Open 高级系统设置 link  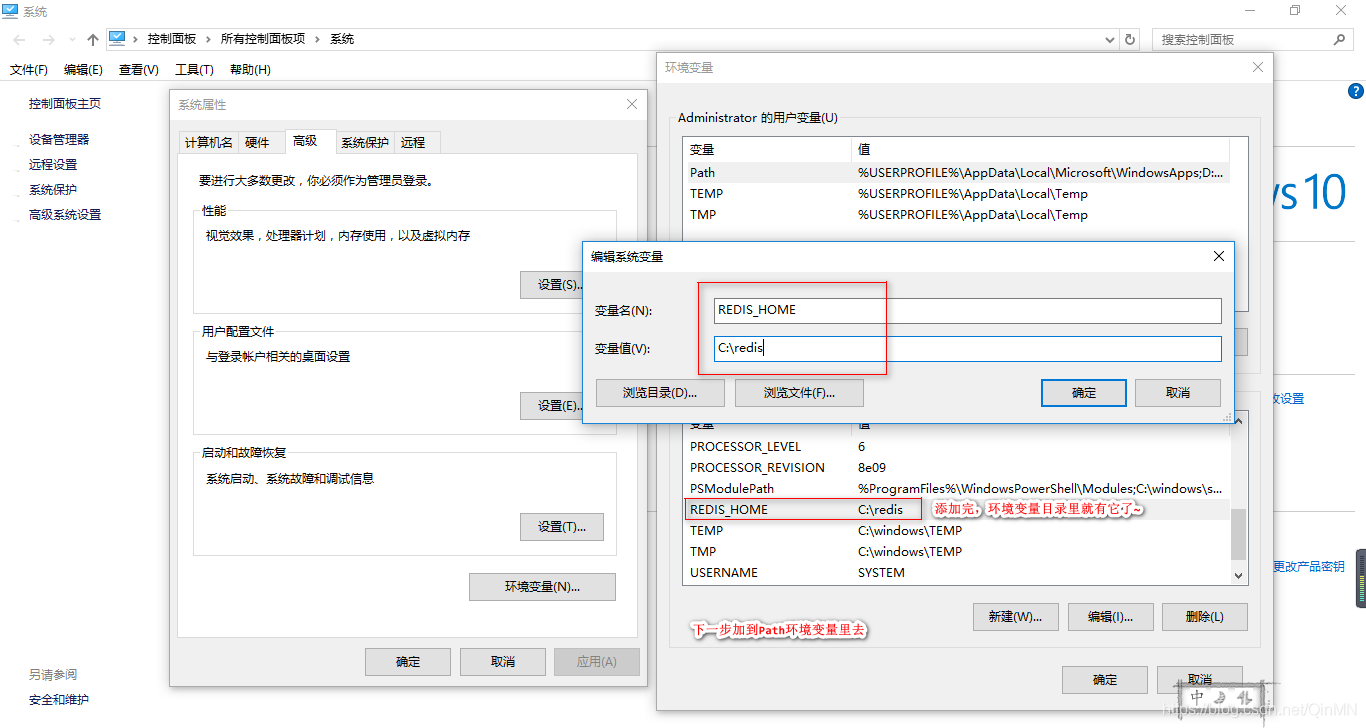pyautogui.click(x=65, y=215)
